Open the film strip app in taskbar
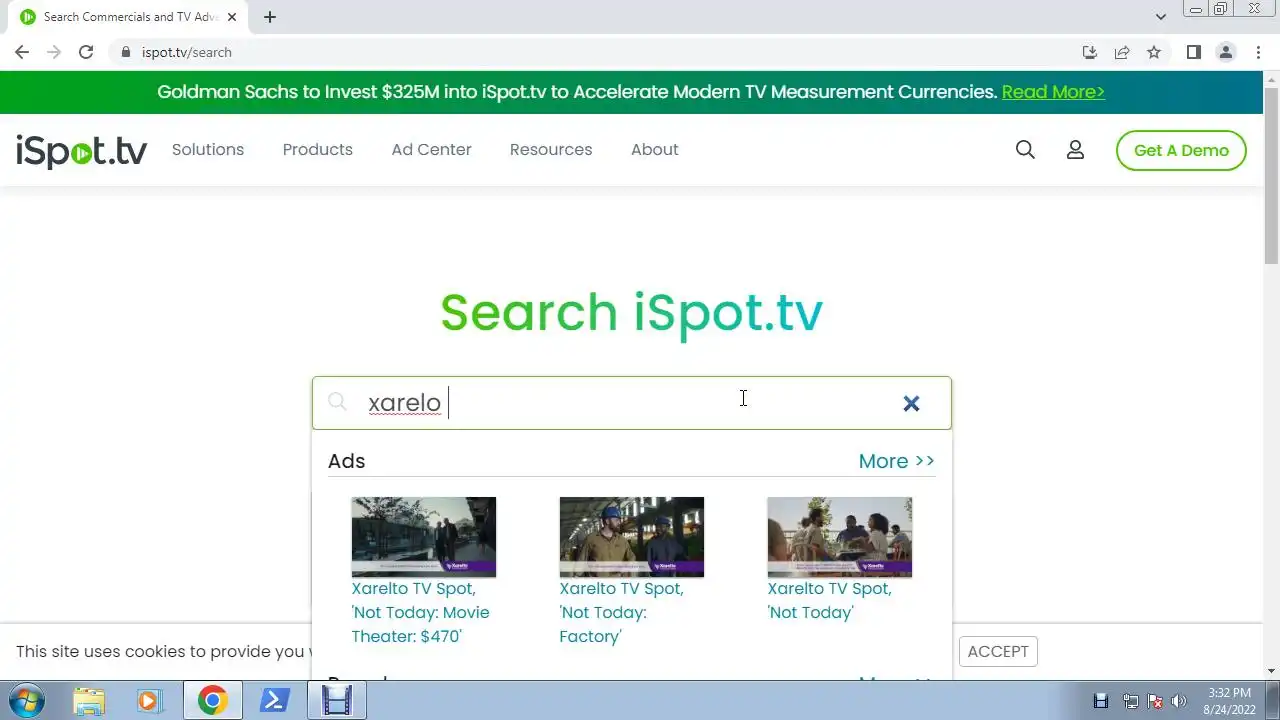The height and width of the screenshot is (720, 1280). click(337, 700)
